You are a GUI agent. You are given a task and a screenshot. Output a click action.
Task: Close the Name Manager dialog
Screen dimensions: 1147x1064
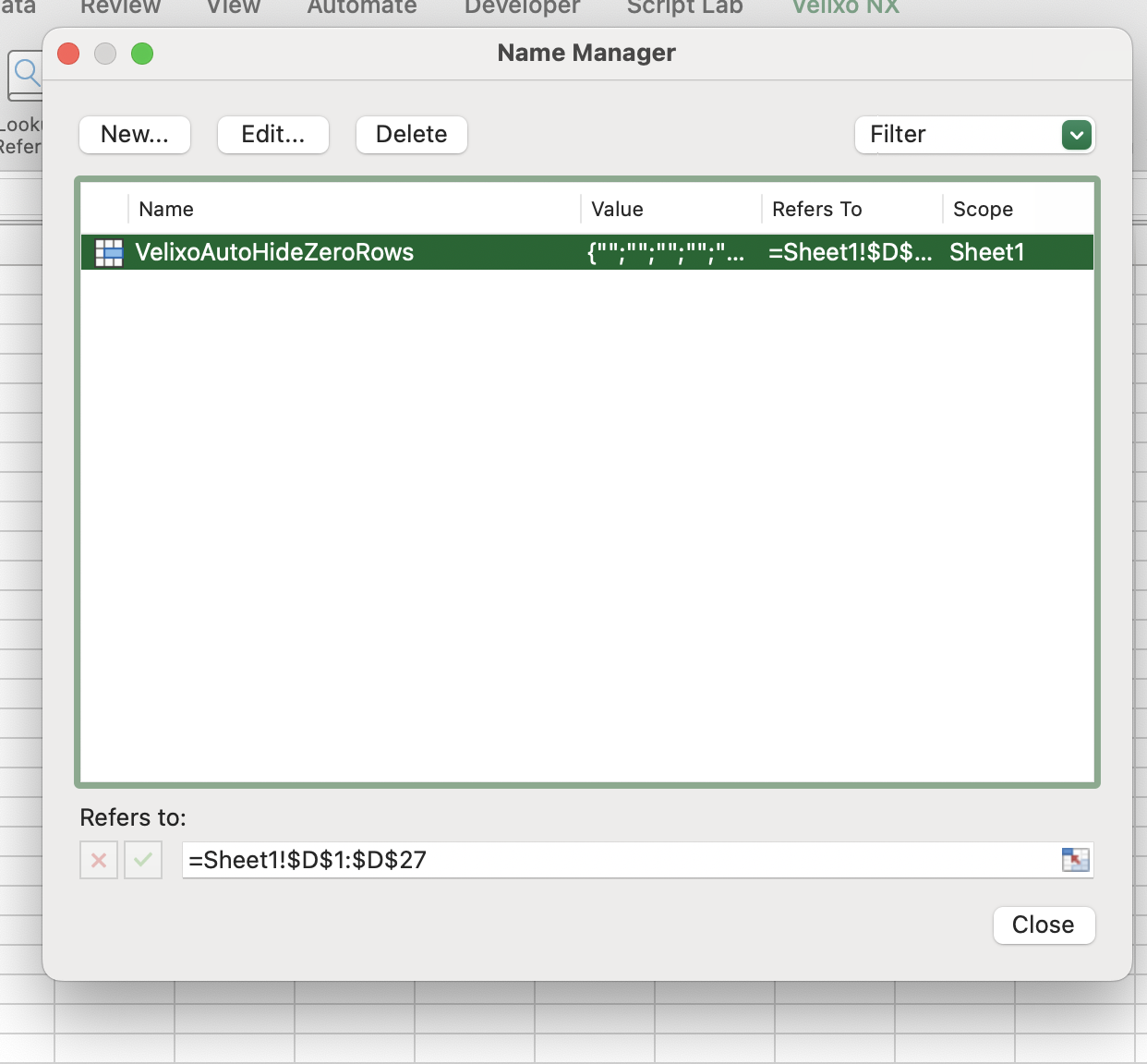click(x=1044, y=925)
